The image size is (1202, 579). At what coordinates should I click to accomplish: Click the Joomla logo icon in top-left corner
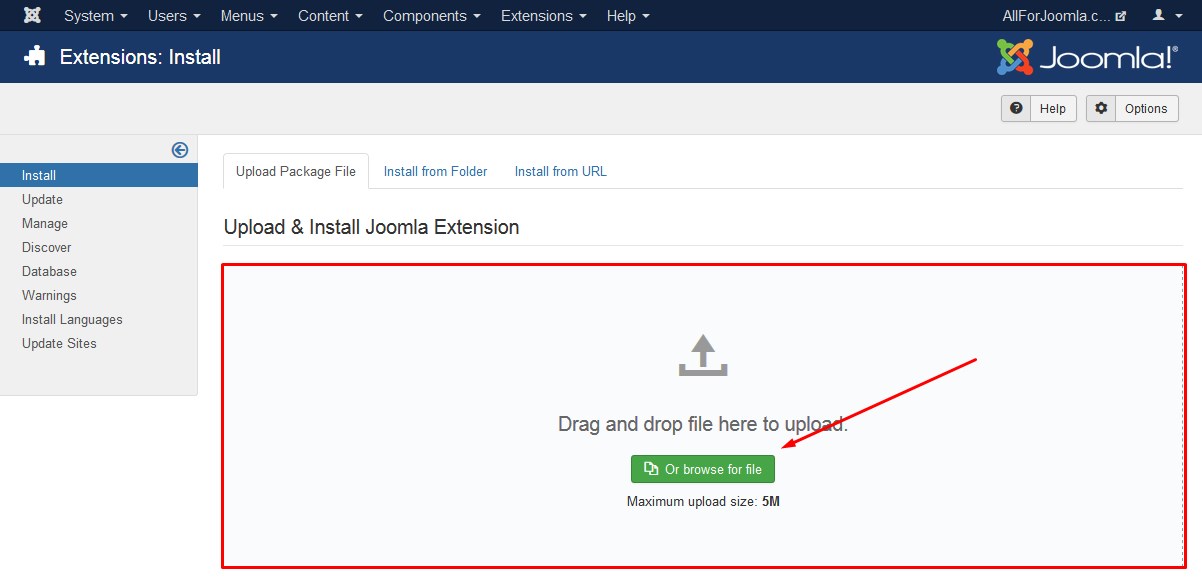click(x=32, y=16)
